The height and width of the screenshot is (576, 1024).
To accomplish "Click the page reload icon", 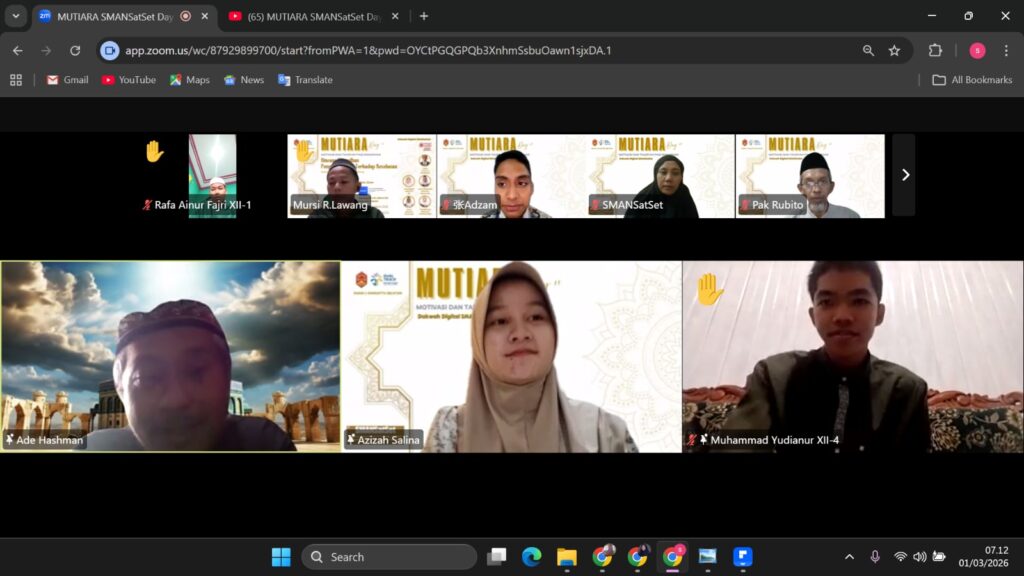I will [x=76, y=50].
